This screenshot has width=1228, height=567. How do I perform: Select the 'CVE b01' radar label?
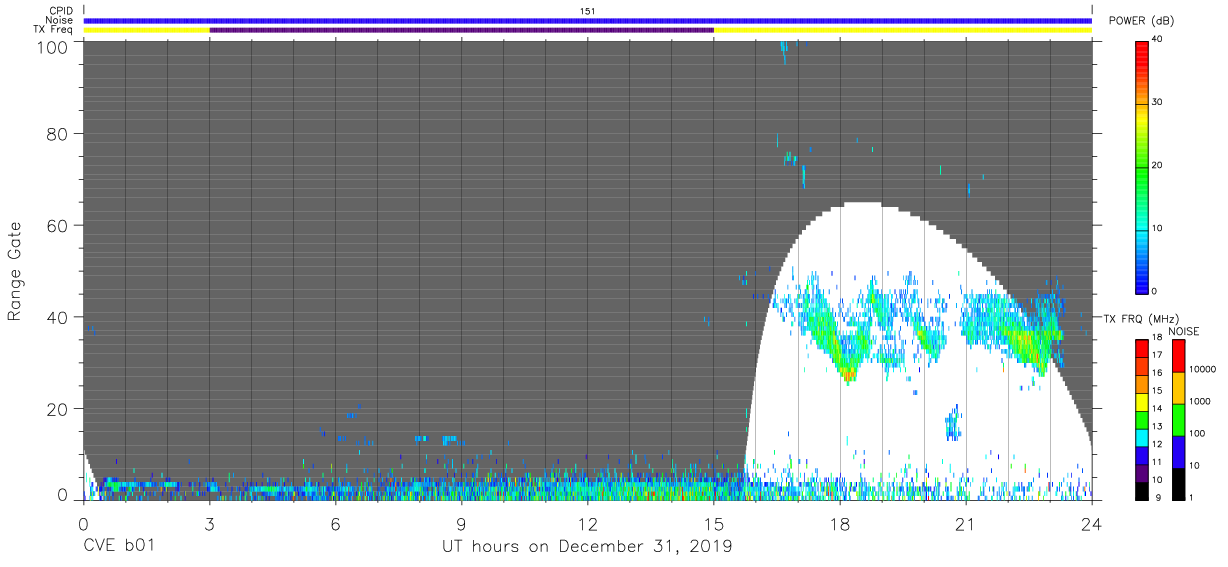click(119, 547)
